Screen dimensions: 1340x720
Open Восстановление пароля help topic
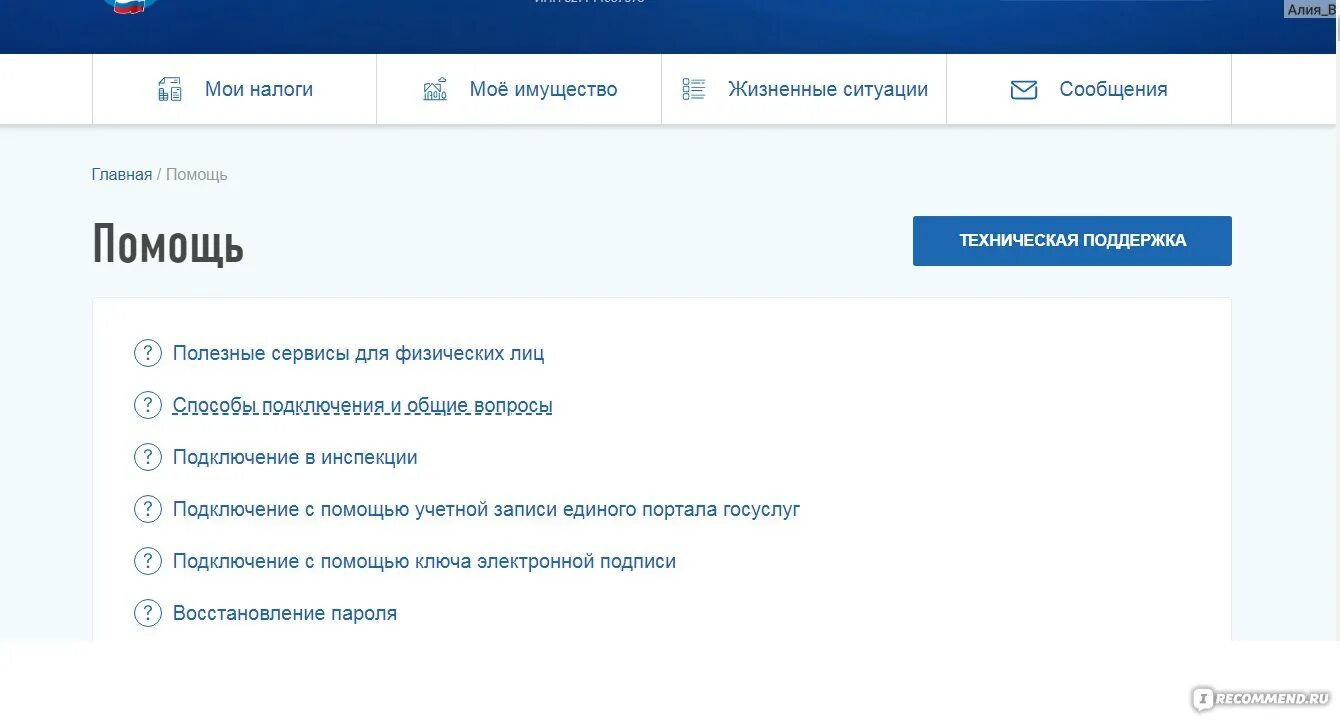point(285,613)
